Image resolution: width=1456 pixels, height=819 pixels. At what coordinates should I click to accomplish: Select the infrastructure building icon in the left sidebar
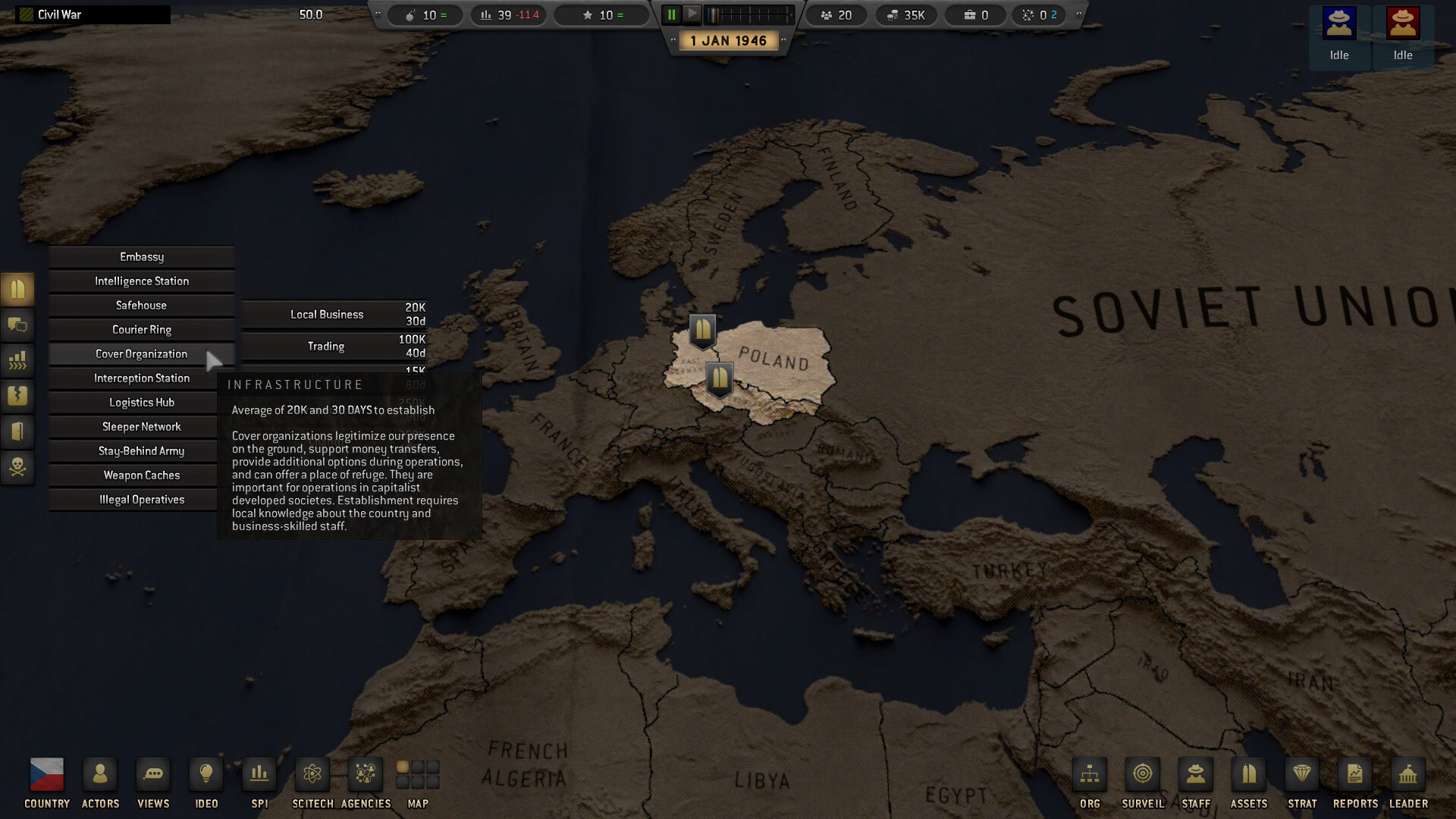17,288
